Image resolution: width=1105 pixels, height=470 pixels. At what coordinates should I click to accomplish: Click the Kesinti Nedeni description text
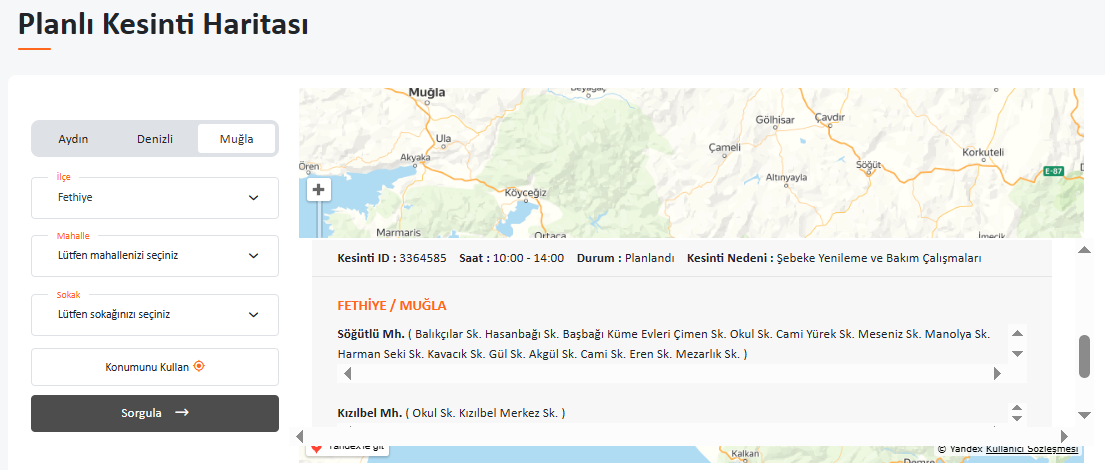[834, 258]
